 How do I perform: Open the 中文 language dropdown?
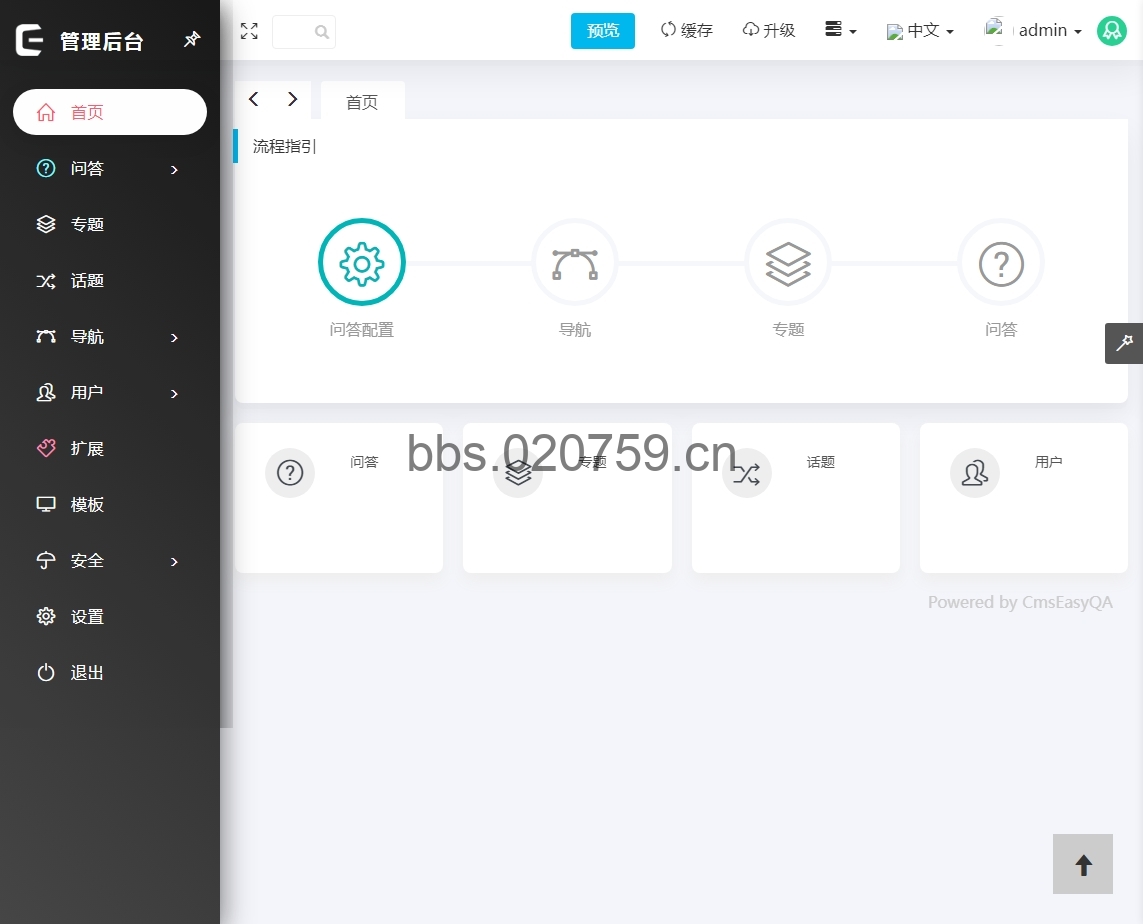point(921,31)
